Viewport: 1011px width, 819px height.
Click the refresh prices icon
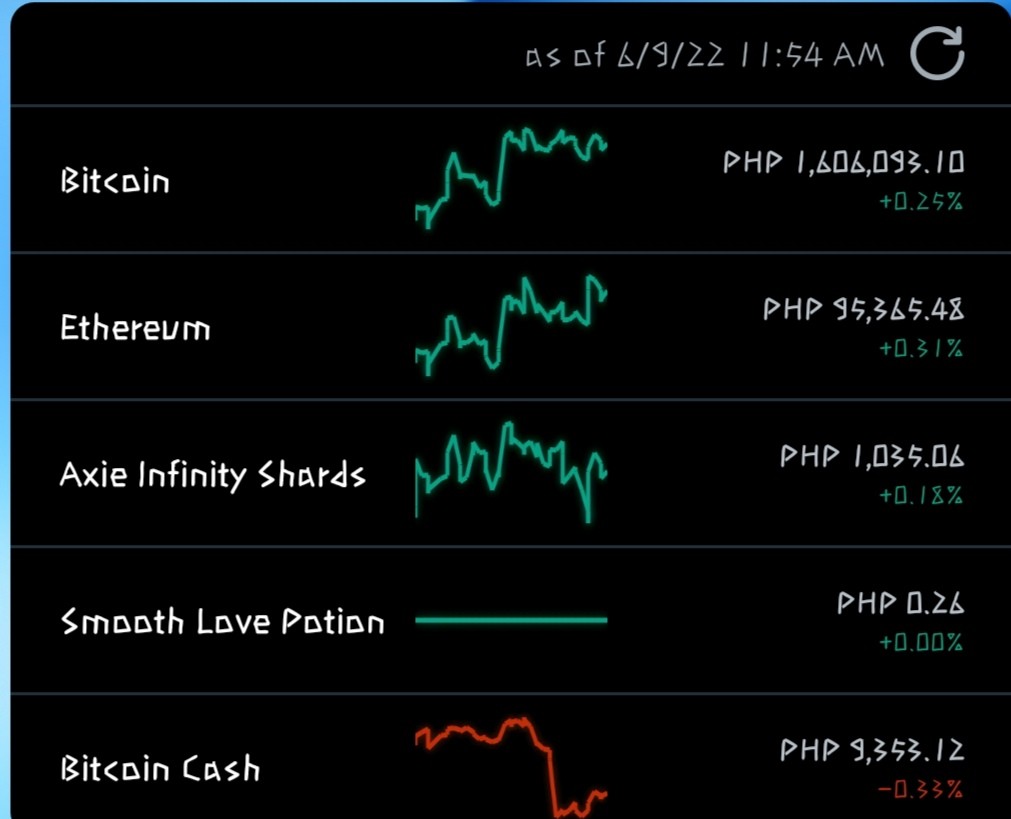937,54
